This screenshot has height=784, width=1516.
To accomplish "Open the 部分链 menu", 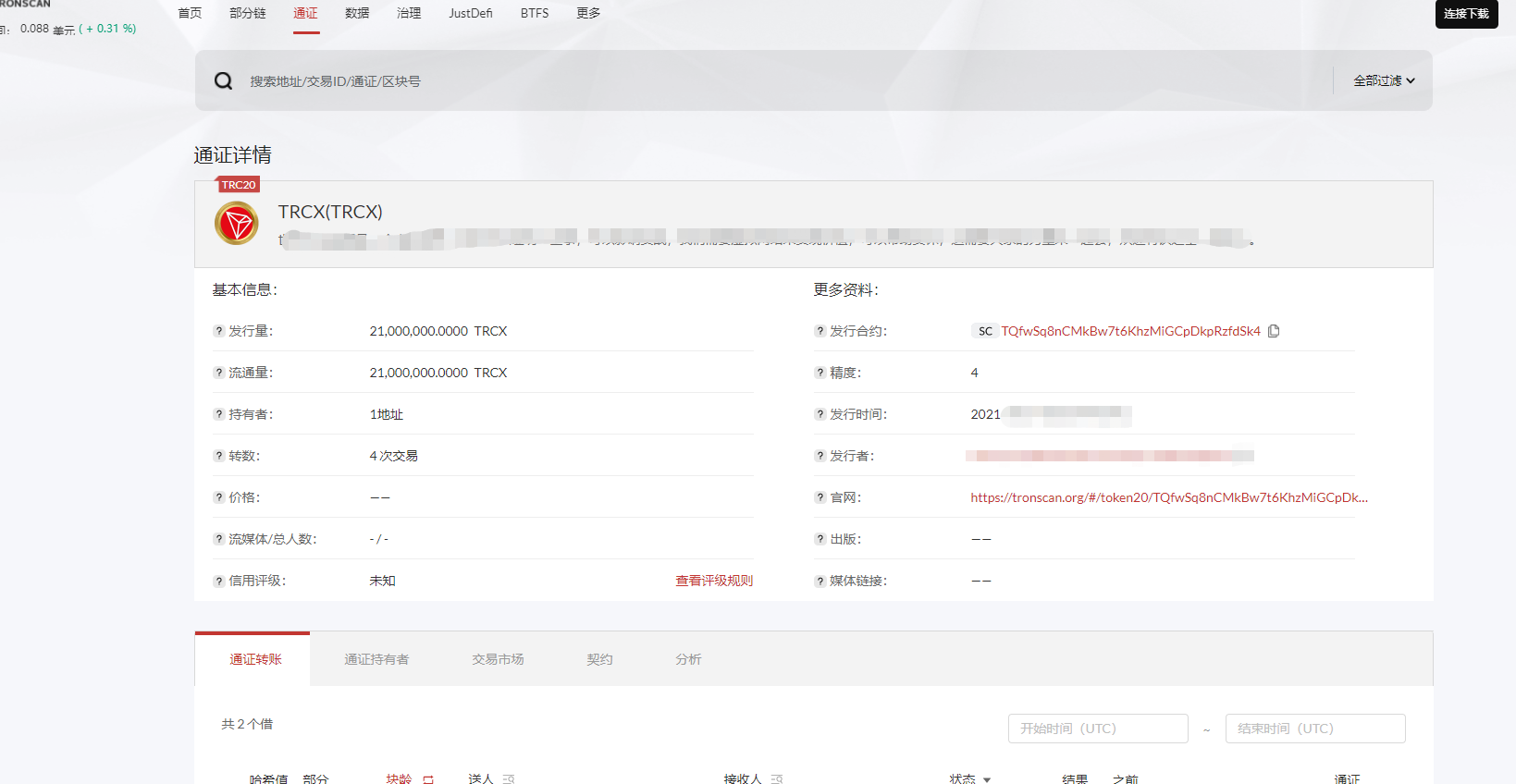I will pyautogui.click(x=248, y=13).
